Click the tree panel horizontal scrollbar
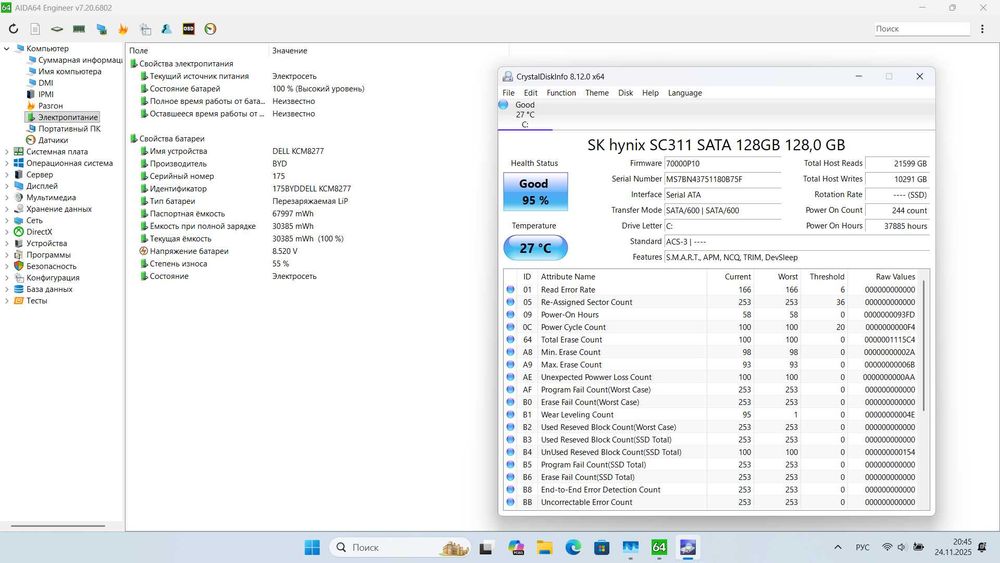The image size is (1000, 563). (x=58, y=526)
